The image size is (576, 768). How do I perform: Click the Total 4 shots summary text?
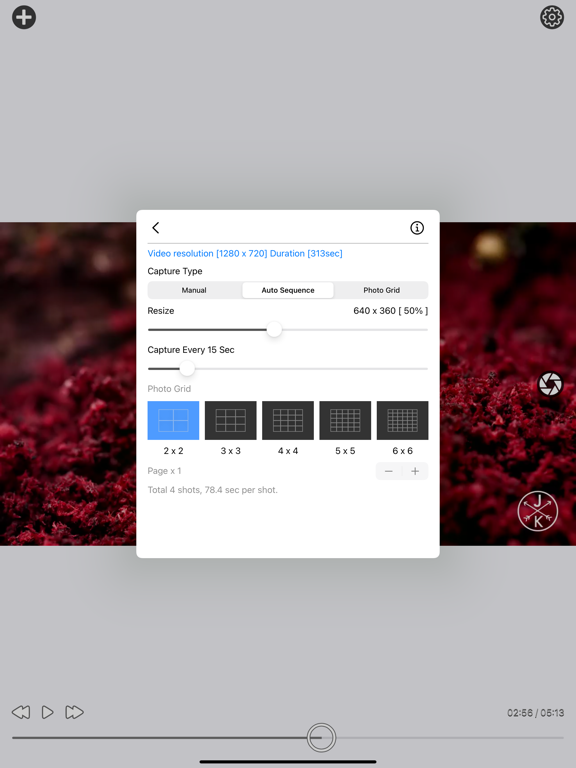click(x=213, y=490)
